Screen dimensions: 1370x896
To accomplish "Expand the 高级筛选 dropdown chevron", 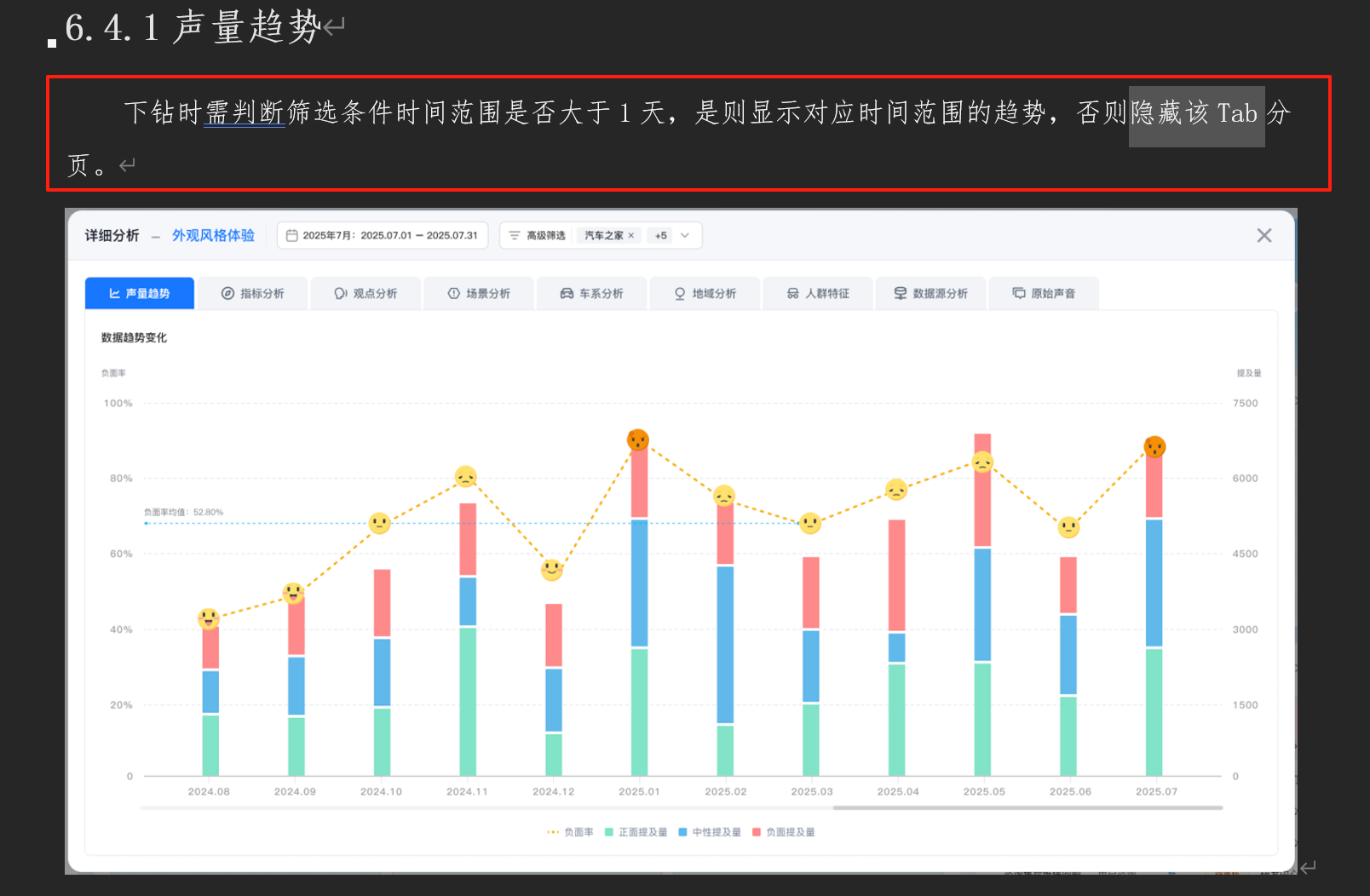I will pos(685,236).
